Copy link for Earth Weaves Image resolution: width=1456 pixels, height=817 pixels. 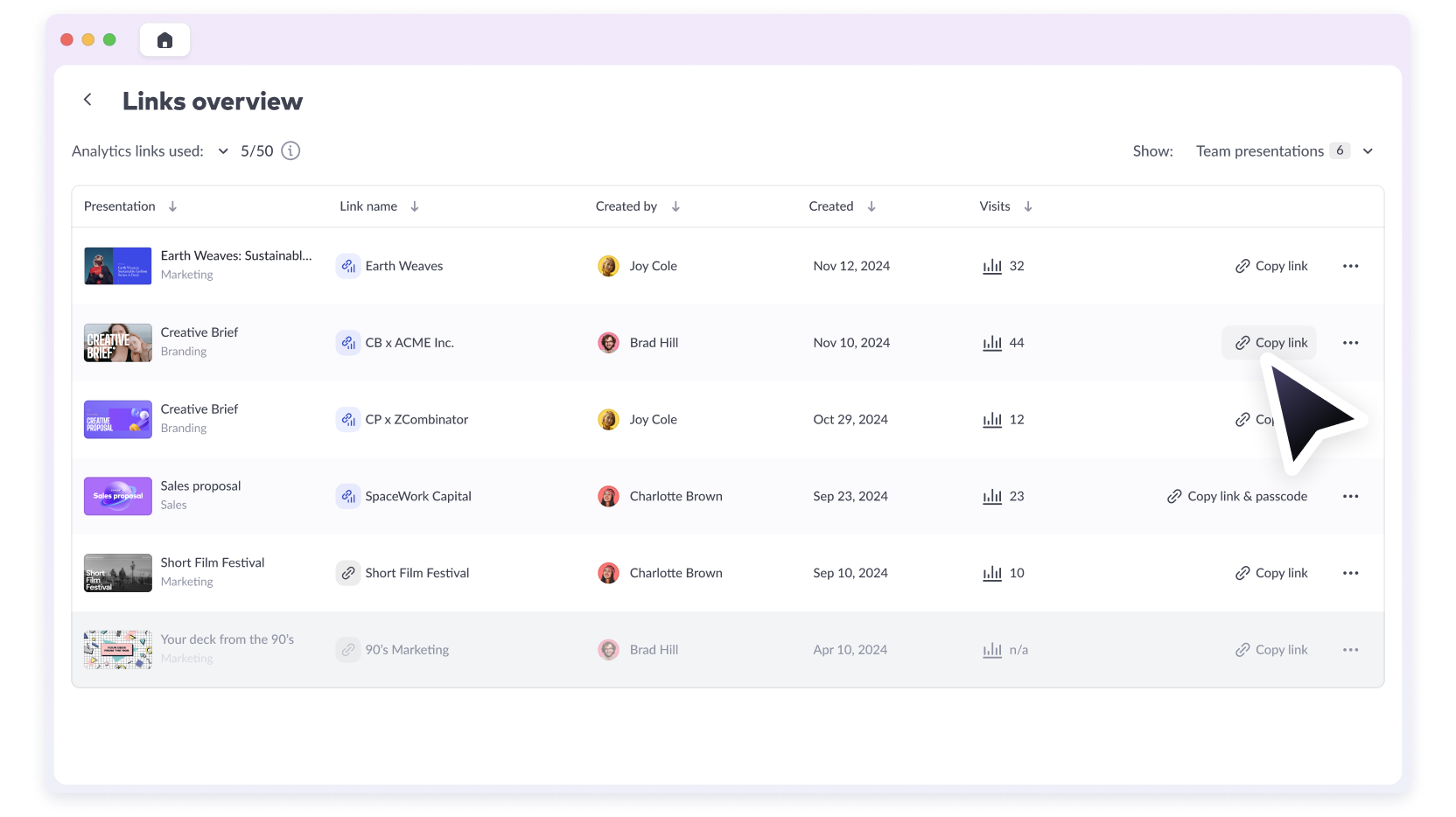(x=1271, y=266)
